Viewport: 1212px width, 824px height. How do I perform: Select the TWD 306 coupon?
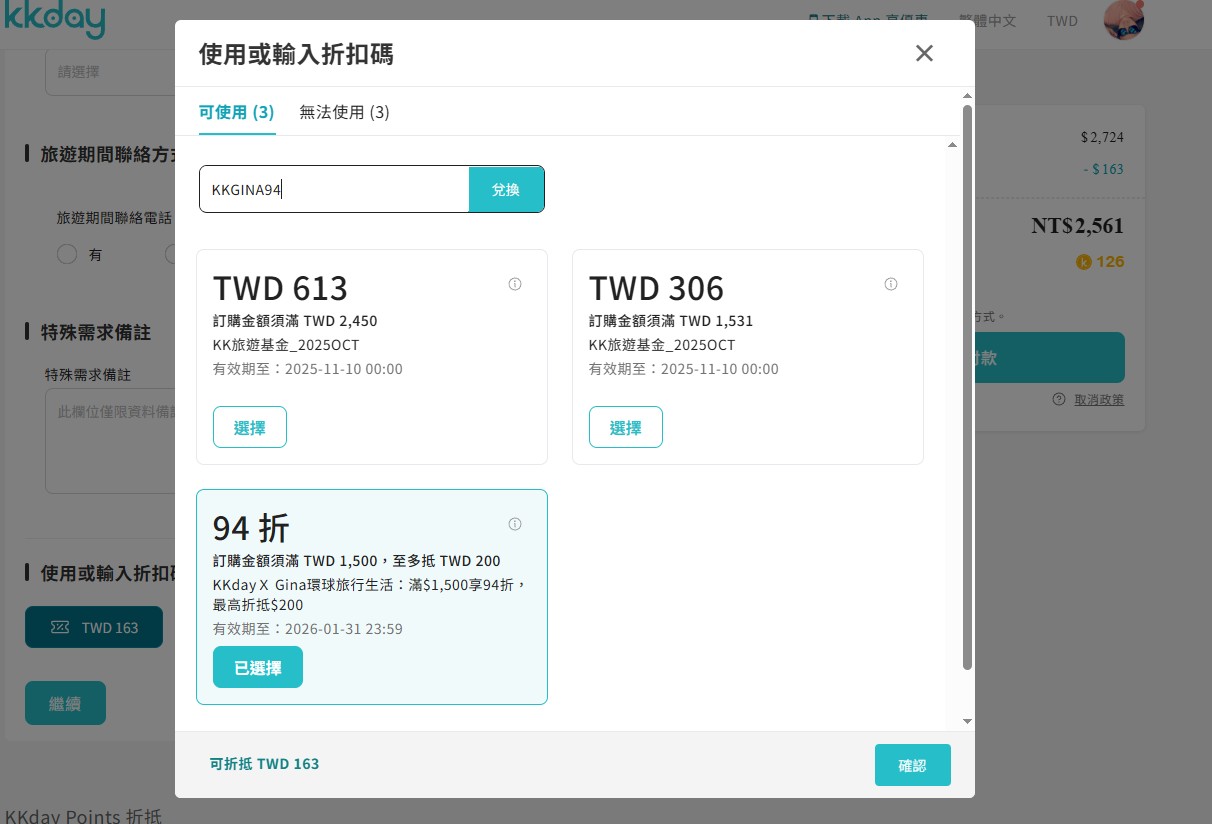(626, 427)
